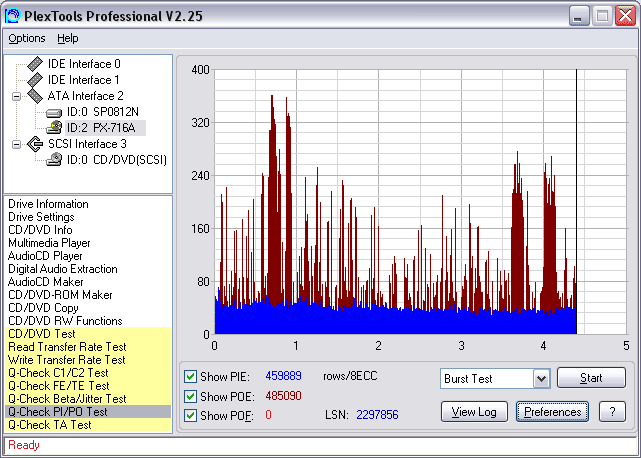This screenshot has width=641, height=458.
Task: Open View Log
Action: [x=474, y=412]
